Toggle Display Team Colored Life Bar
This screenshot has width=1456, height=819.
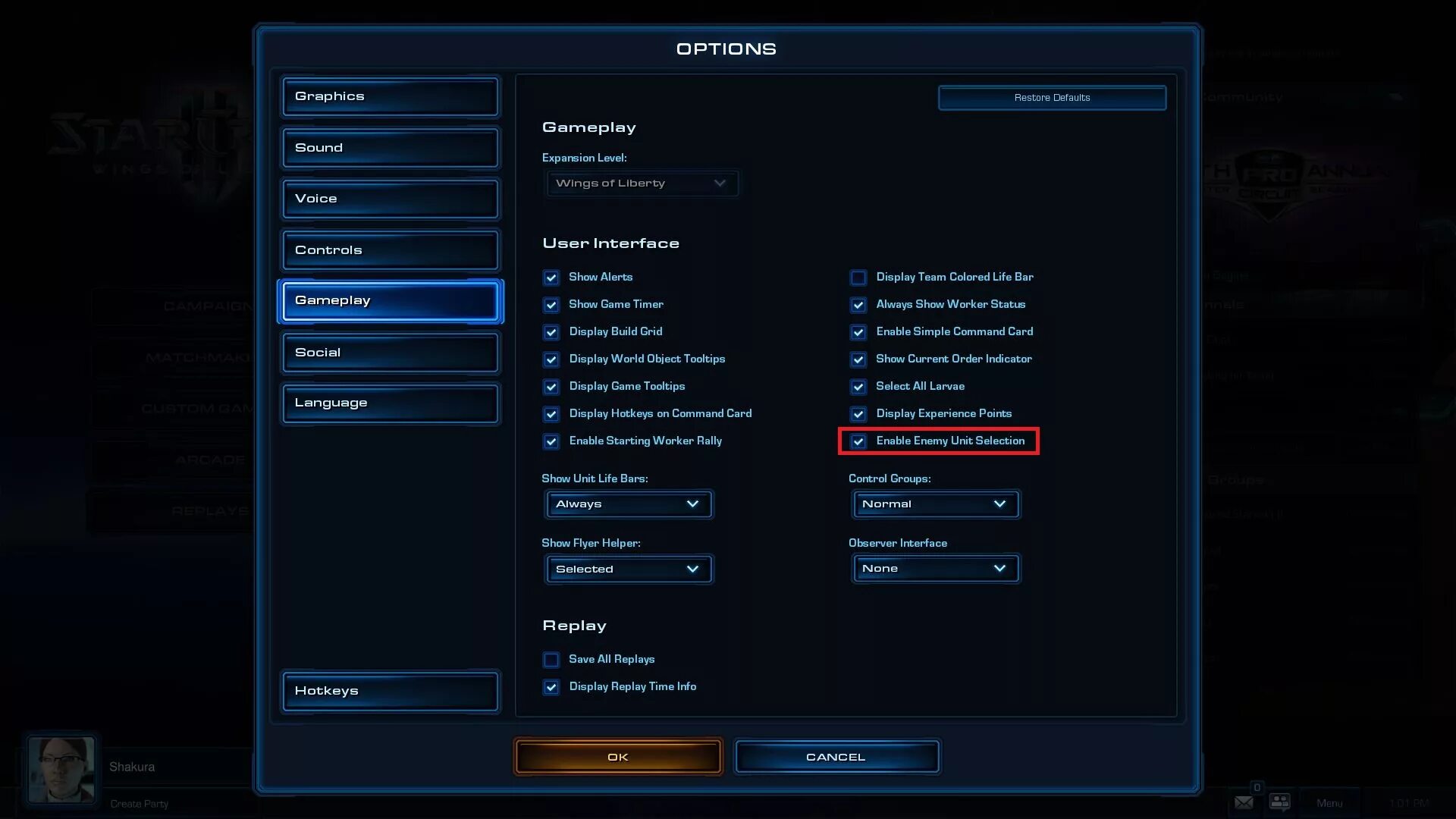[x=857, y=277]
